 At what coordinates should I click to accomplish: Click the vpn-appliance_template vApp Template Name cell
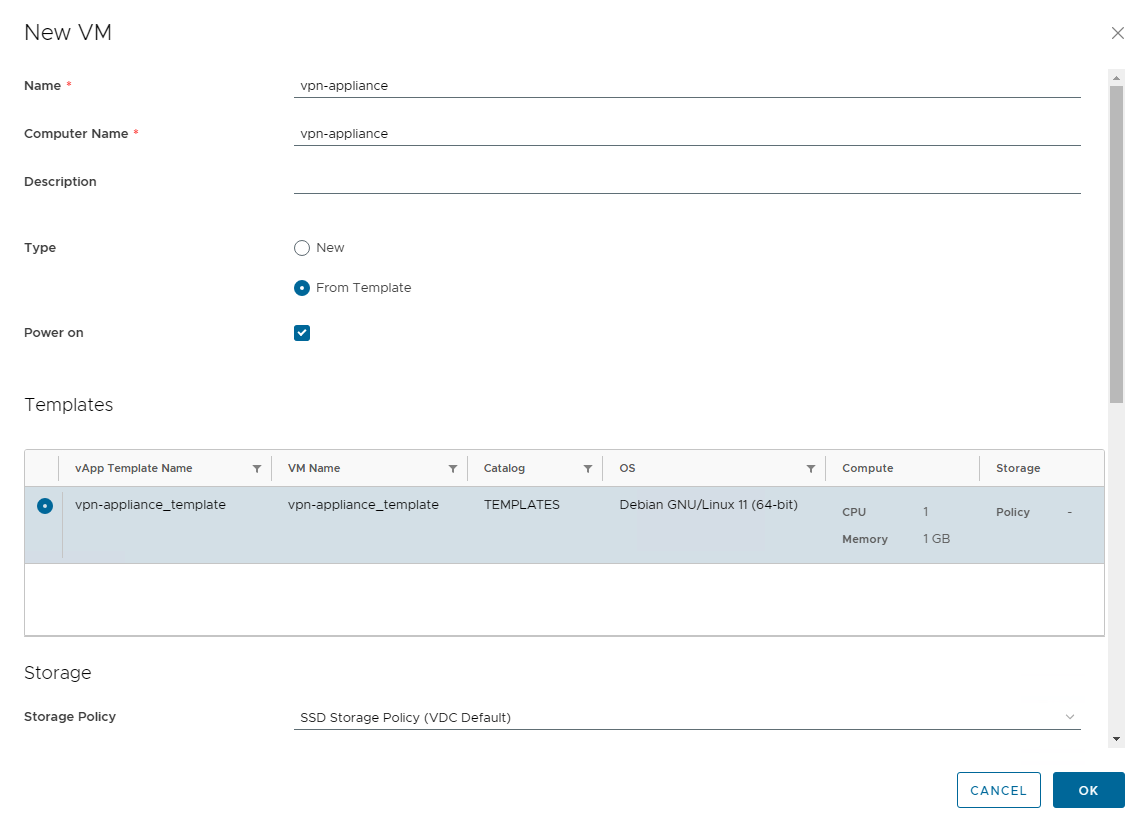coord(150,505)
